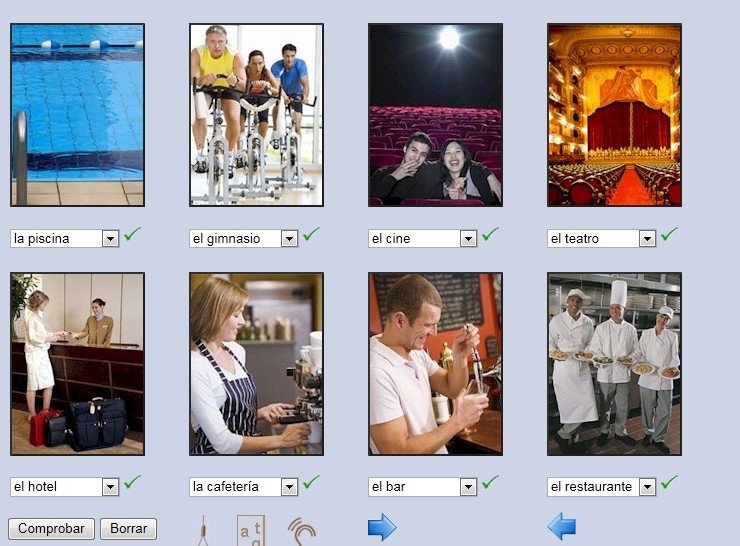Open the 'el cine' dropdown list
The width and height of the screenshot is (740, 546).
click(468, 239)
